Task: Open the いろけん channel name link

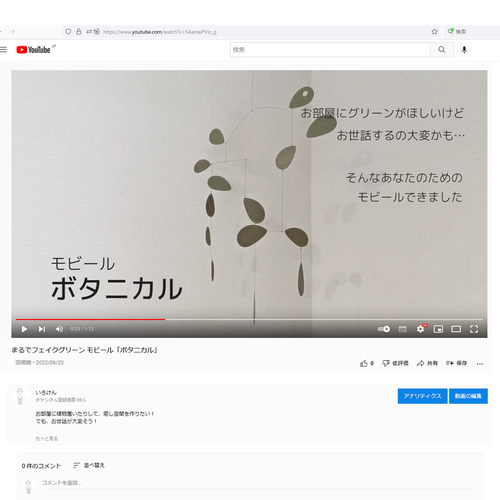Action: (x=46, y=392)
